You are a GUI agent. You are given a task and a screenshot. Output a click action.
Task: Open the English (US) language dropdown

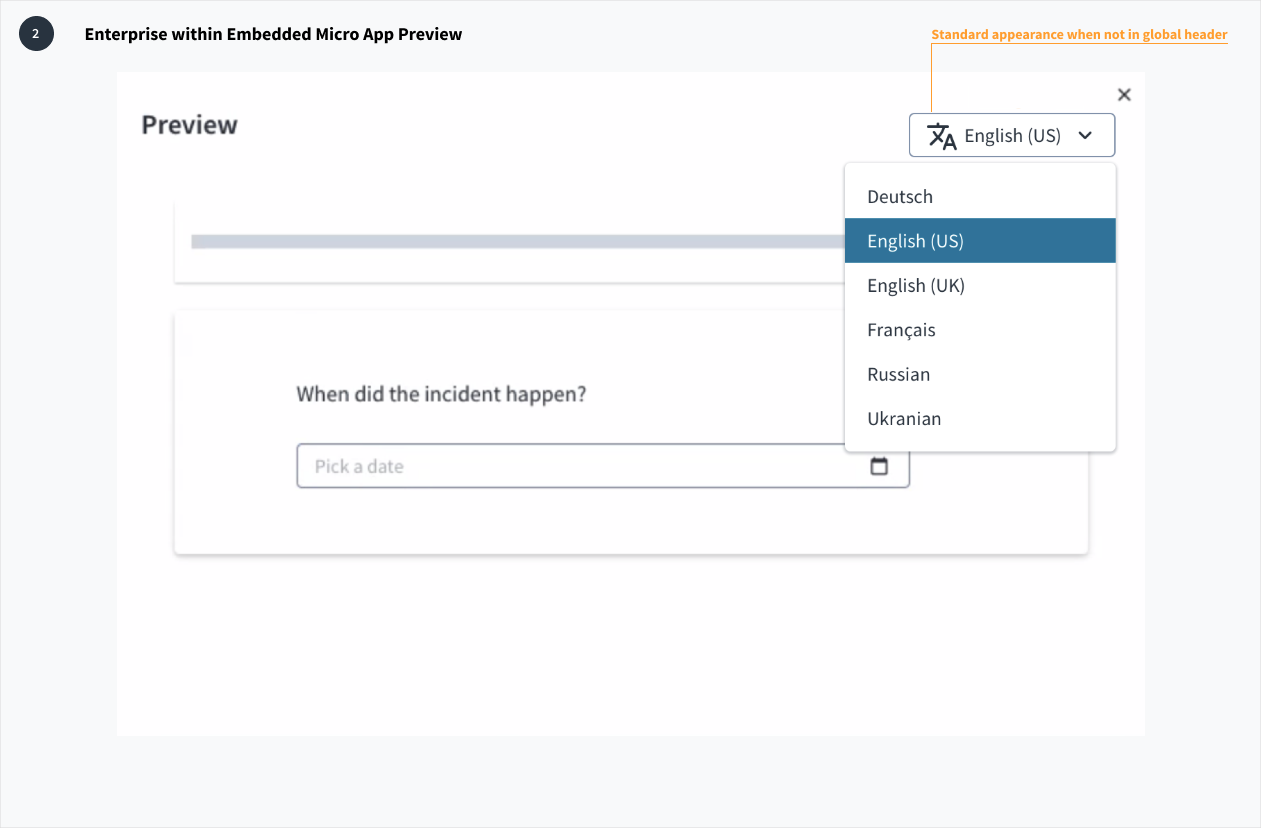pyautogui.click(x=1011, y=135)
